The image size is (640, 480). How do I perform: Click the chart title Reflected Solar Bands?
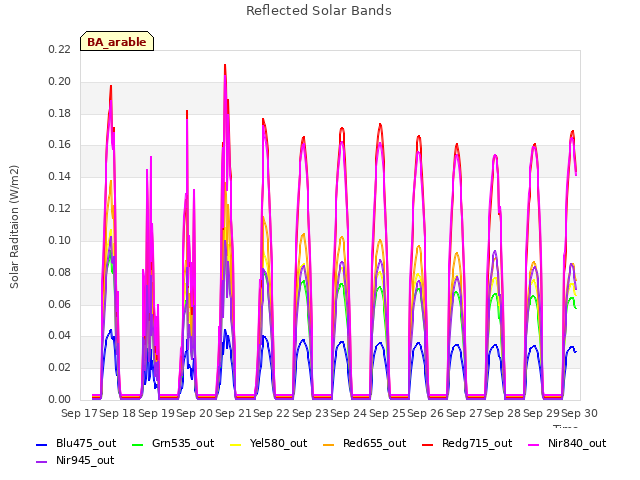(x=319, y=11)
